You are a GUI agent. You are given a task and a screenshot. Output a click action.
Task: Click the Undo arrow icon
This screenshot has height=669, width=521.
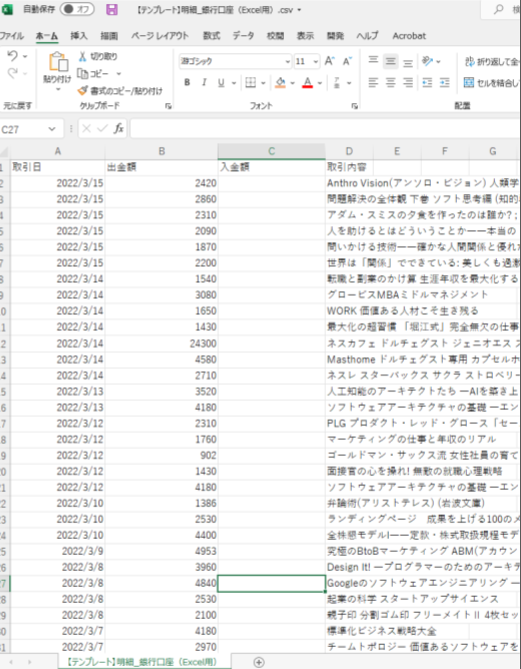tap(12, 56)
